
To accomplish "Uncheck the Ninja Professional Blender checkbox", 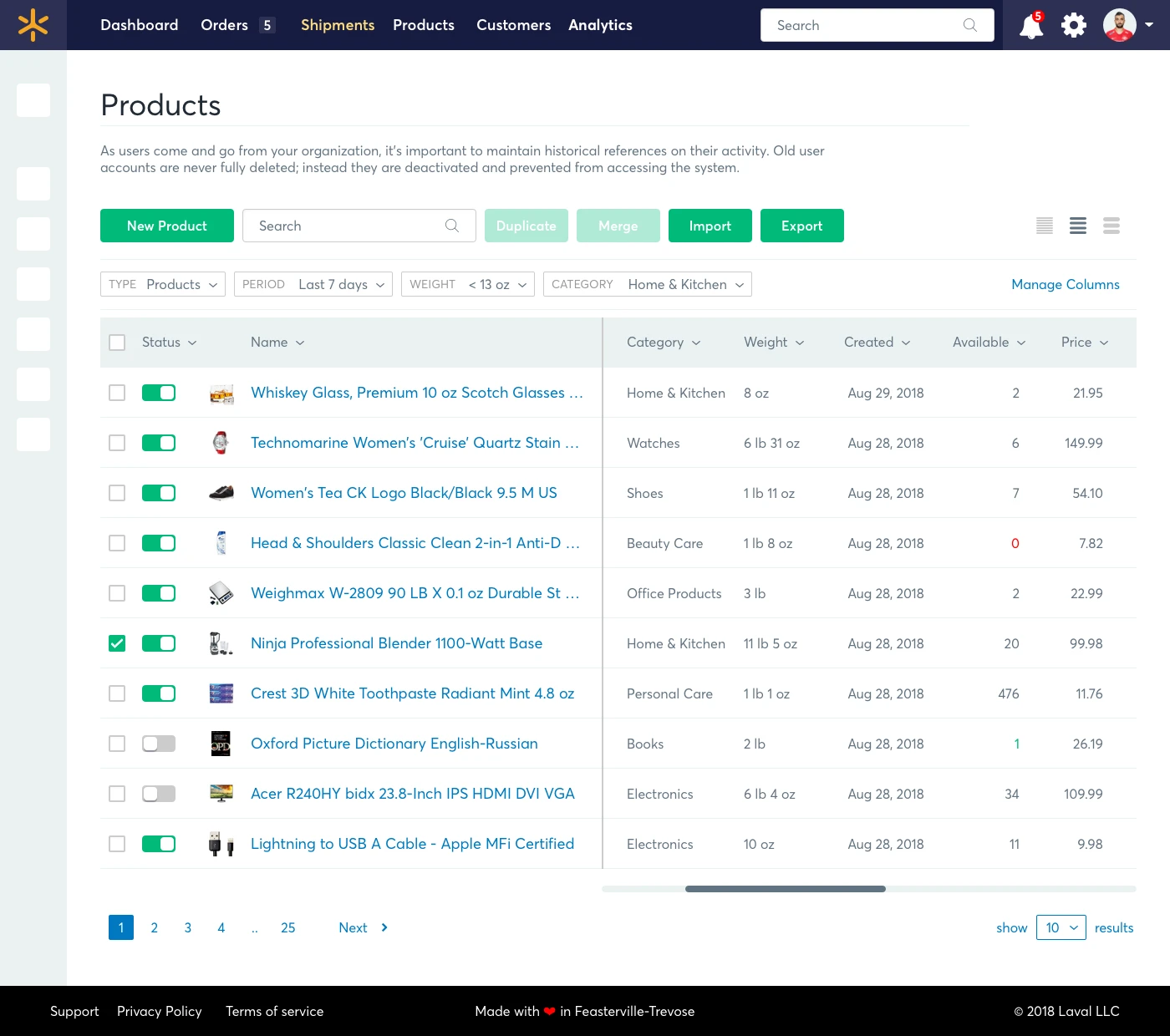I will [117, 643].
